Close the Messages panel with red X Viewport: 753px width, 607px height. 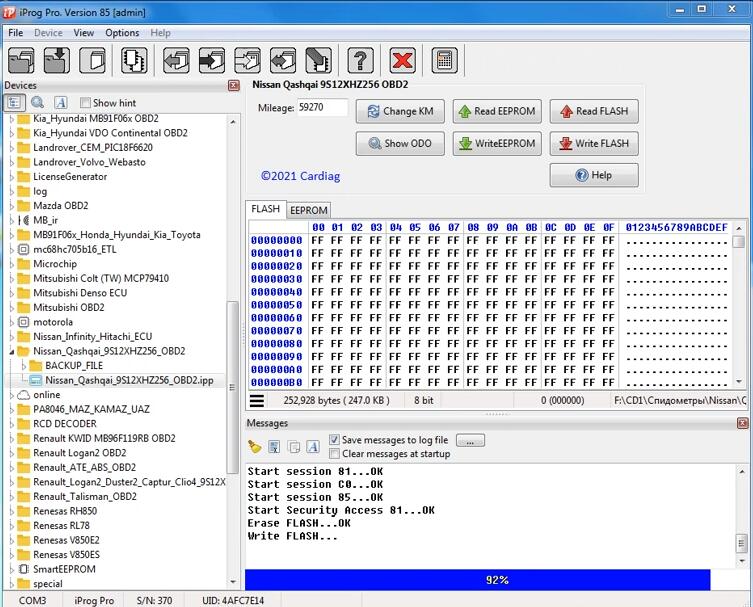(x=742, y=423)
